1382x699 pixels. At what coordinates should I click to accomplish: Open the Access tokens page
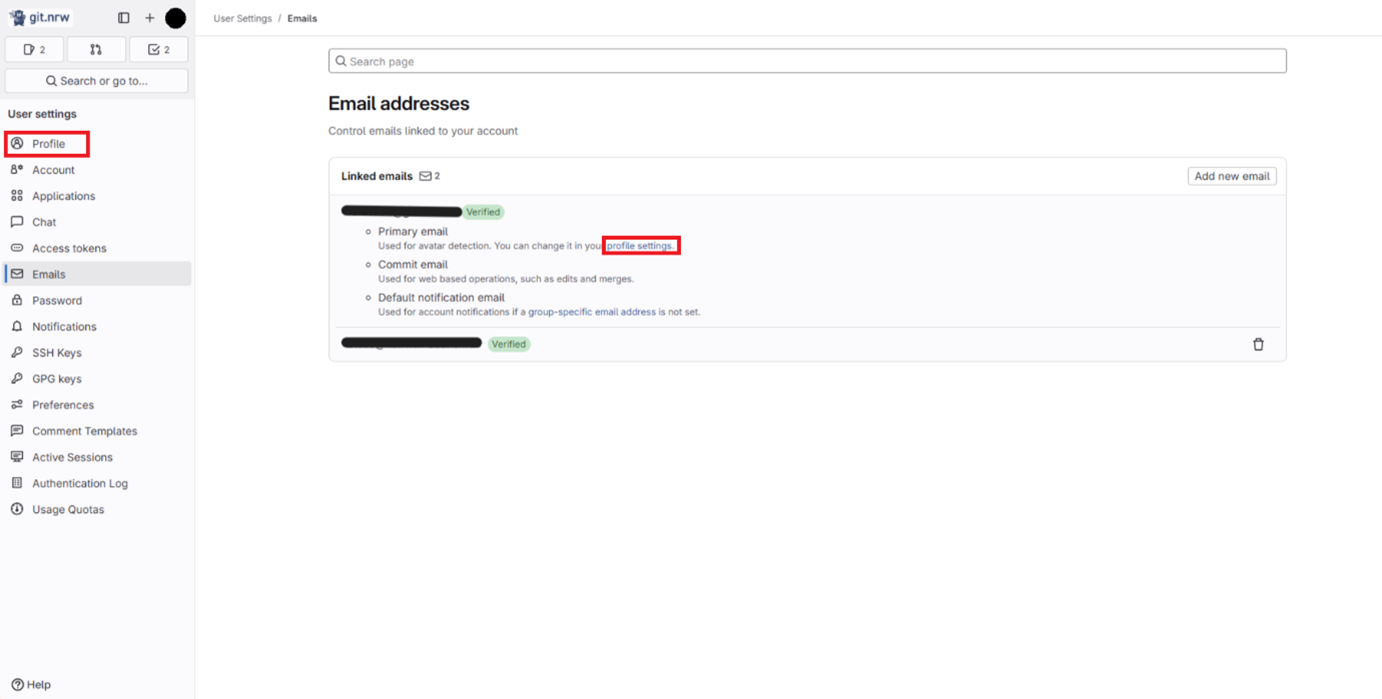point(67,247)
